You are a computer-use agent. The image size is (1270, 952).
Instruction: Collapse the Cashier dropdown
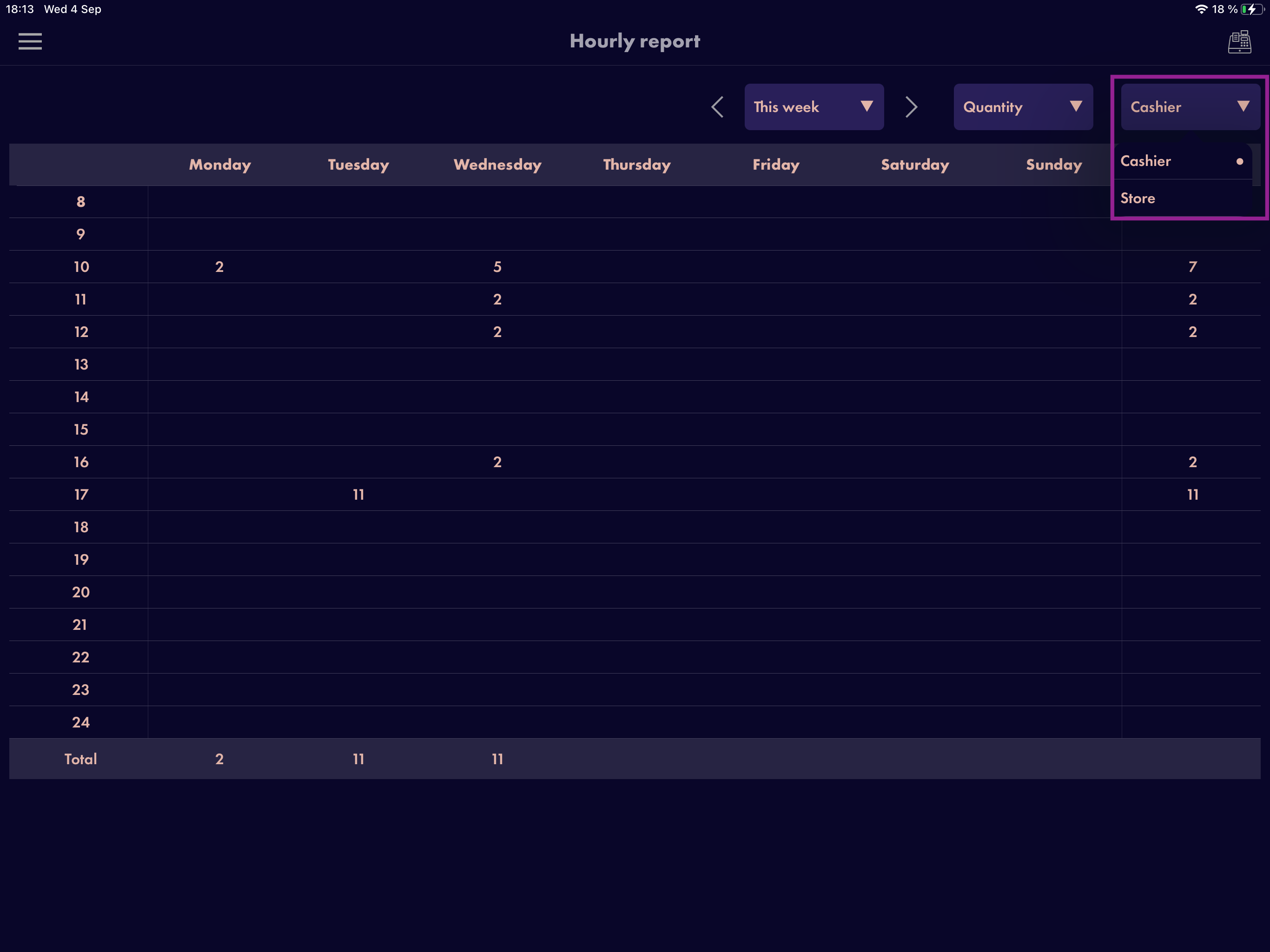[x=1190, y=107]
